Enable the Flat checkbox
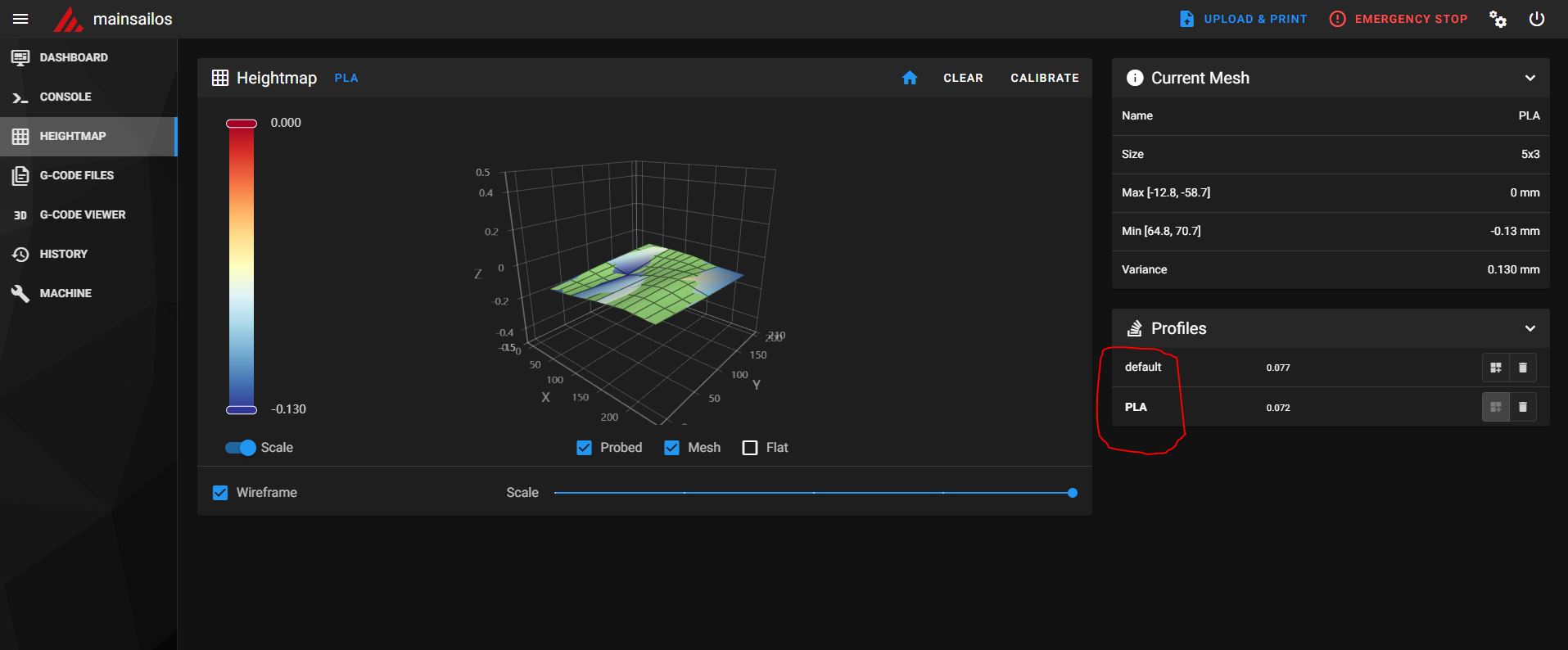 (749, 448)
